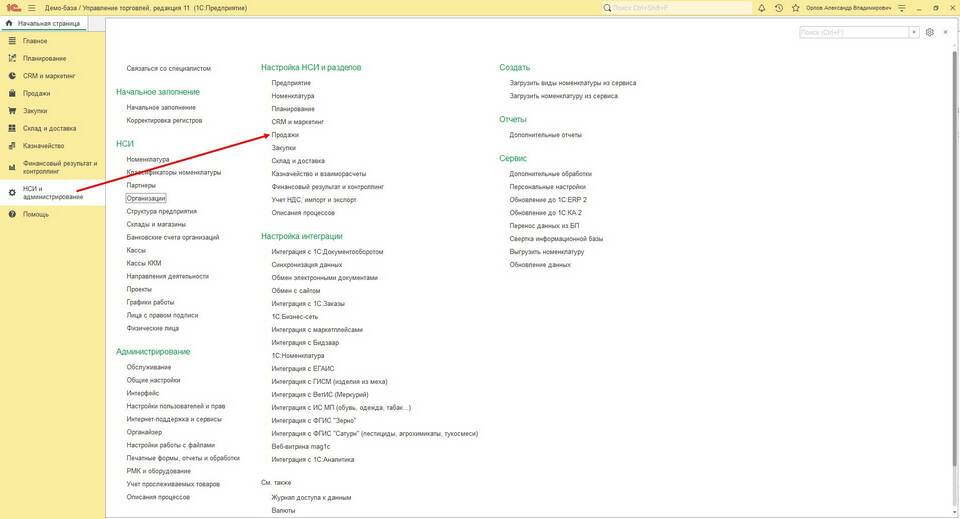Open Склады и магазины link

coord(156,225)
